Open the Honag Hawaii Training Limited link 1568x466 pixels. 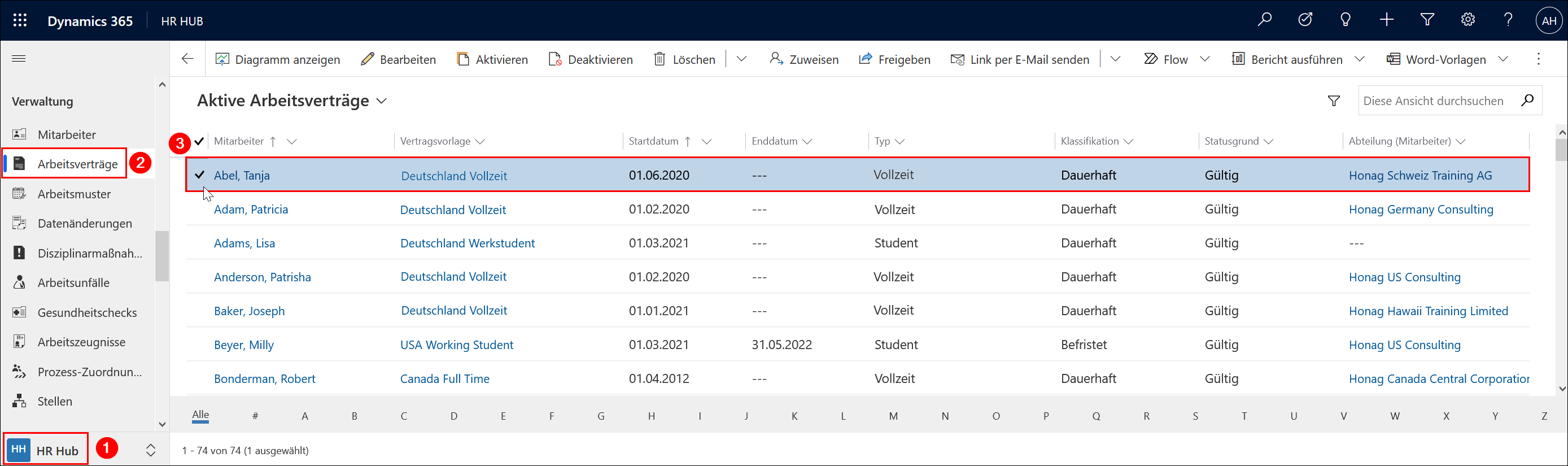[x=1428, y=311]
